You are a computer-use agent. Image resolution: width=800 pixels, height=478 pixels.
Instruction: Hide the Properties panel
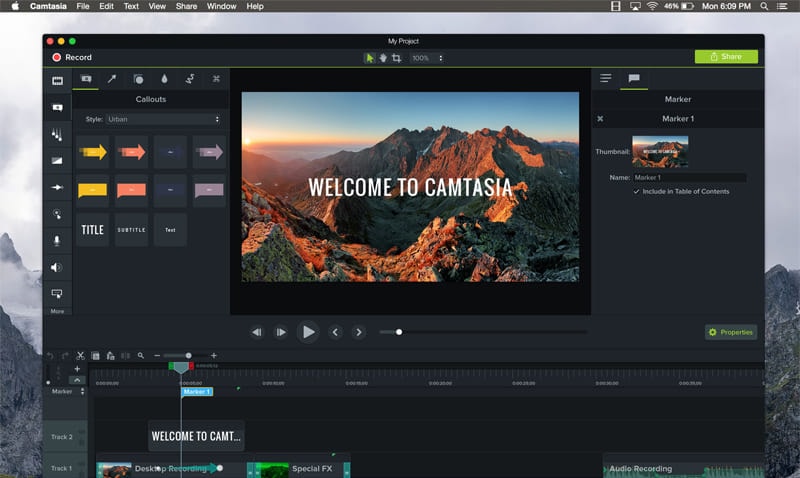coord(731,332)
